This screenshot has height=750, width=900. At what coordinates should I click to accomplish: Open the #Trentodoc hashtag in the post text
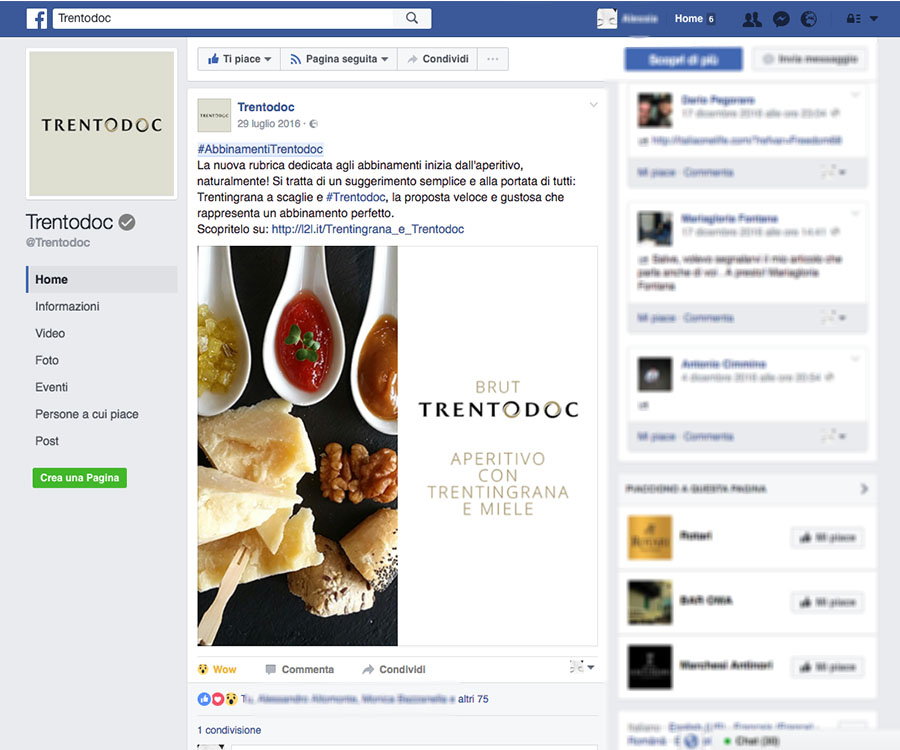pyautogui.click(x=355, y=197)
